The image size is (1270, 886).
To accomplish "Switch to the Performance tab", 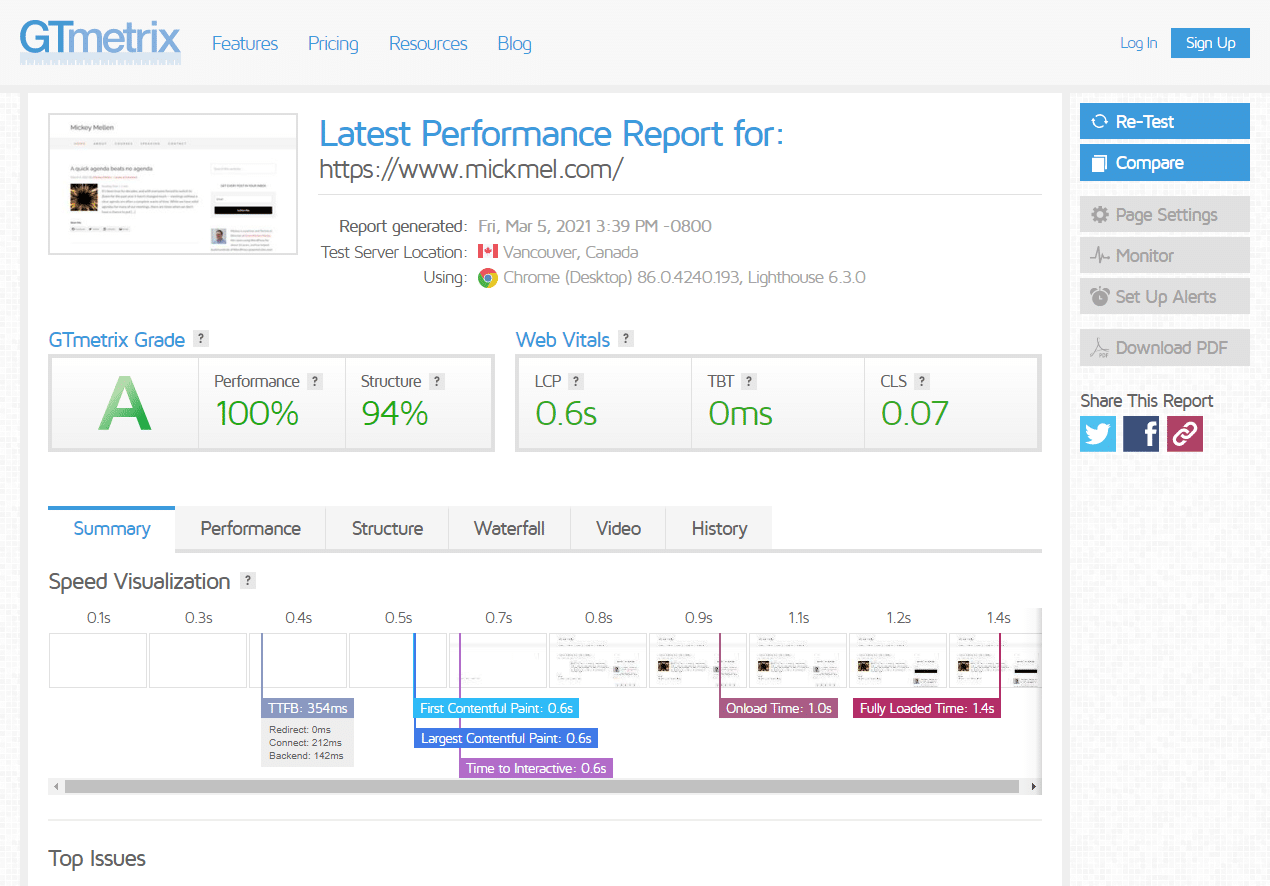I will coord(251,528).
